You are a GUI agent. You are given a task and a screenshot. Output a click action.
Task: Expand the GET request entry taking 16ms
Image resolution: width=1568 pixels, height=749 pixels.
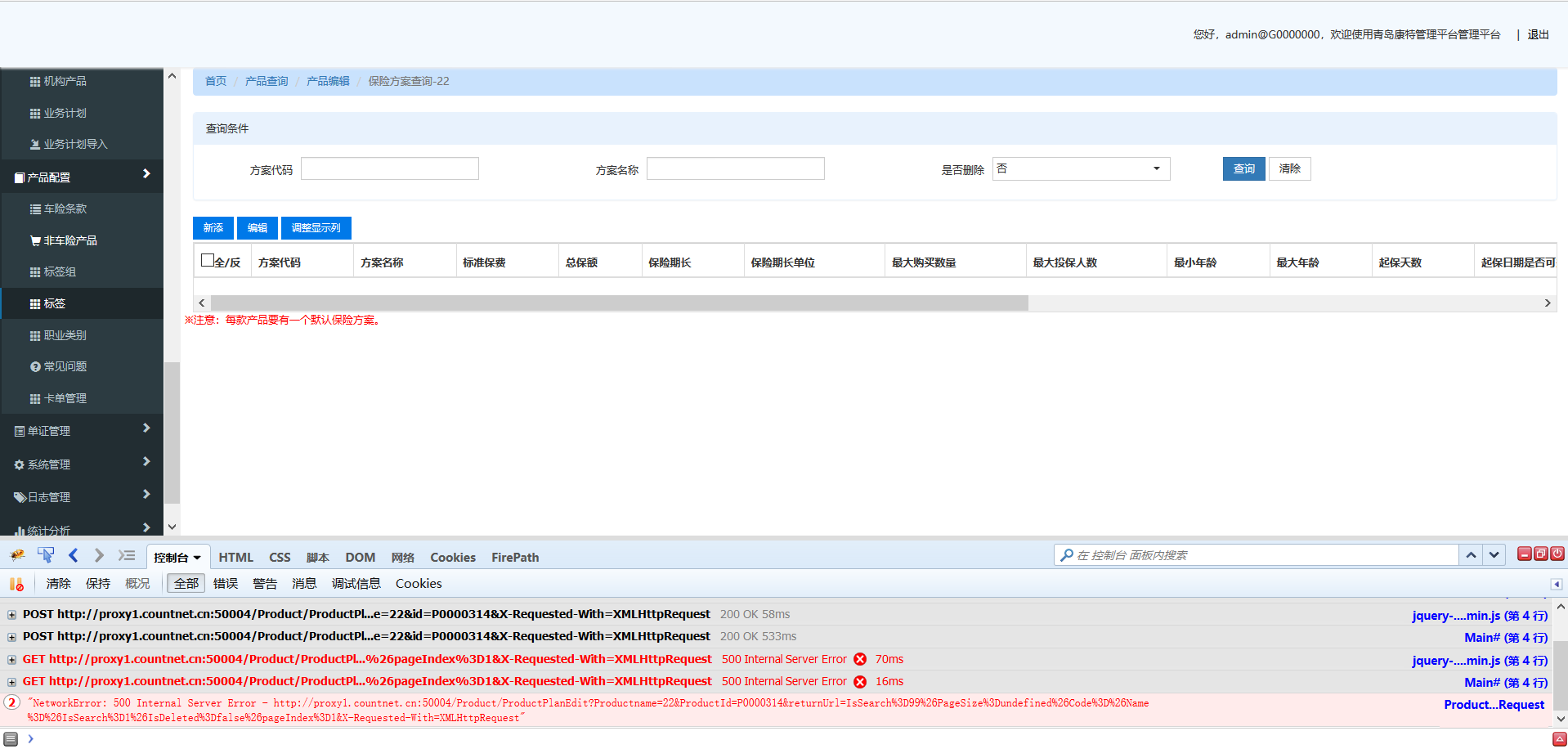point(12,682)
